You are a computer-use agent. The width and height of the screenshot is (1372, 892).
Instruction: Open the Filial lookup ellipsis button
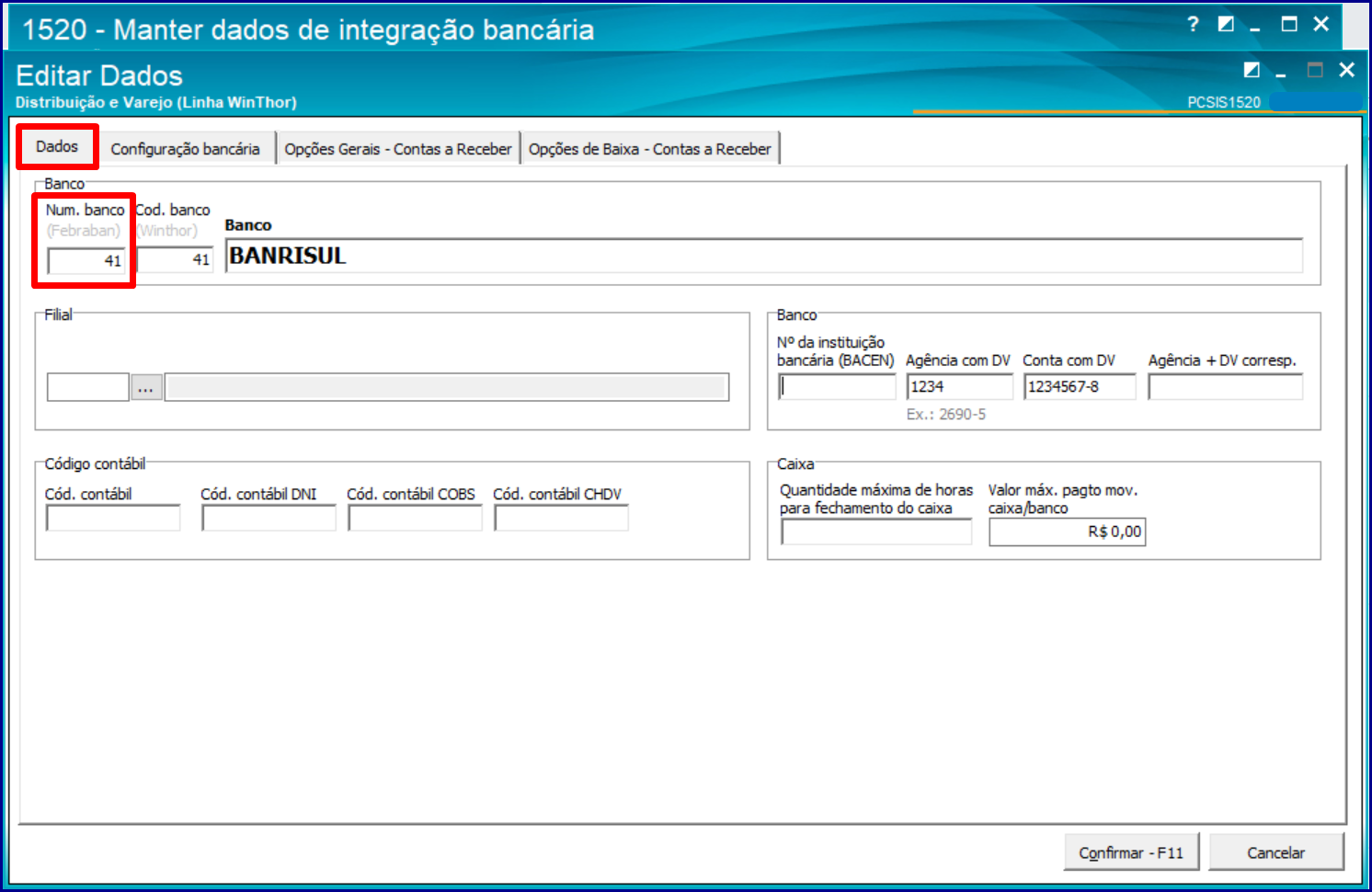click(x=146, y=387)
